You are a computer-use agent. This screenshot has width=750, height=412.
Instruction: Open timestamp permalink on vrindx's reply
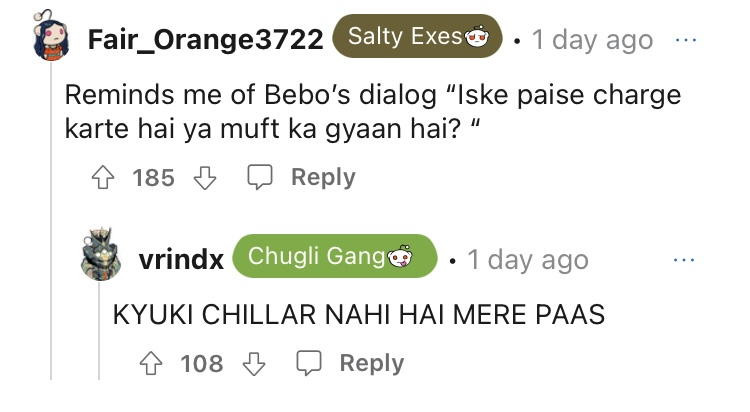click(528, 259)
